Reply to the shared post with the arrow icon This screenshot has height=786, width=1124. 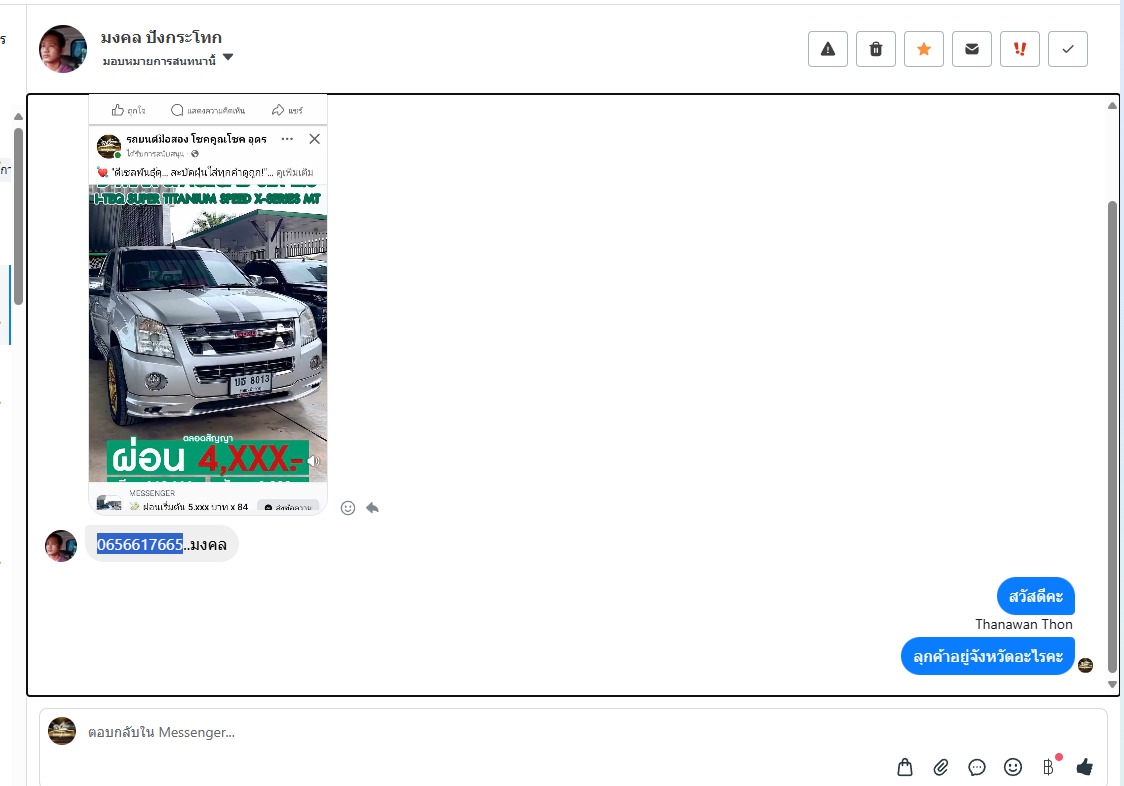(372, 508)
